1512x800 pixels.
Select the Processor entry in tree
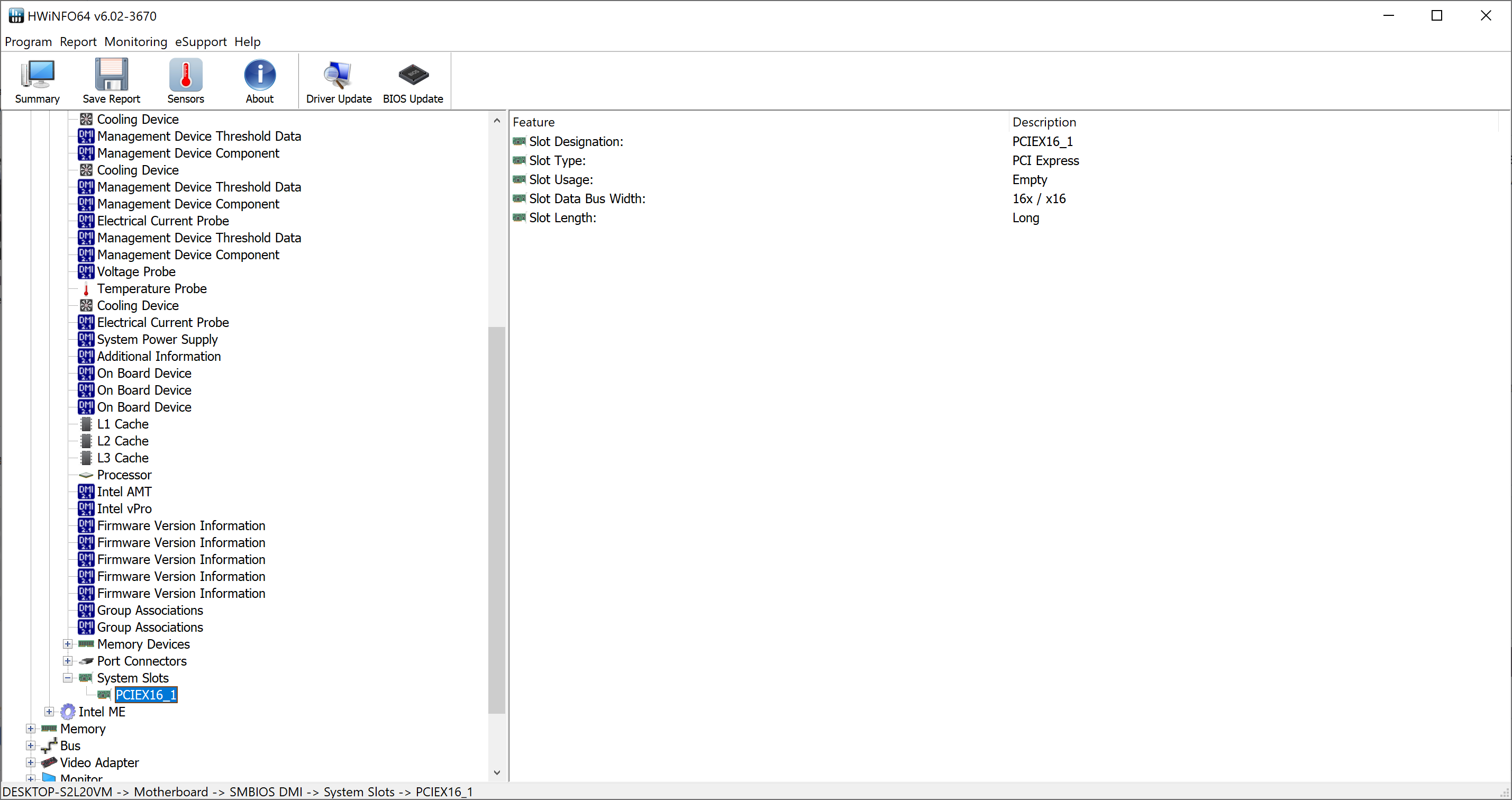[124, 475]
